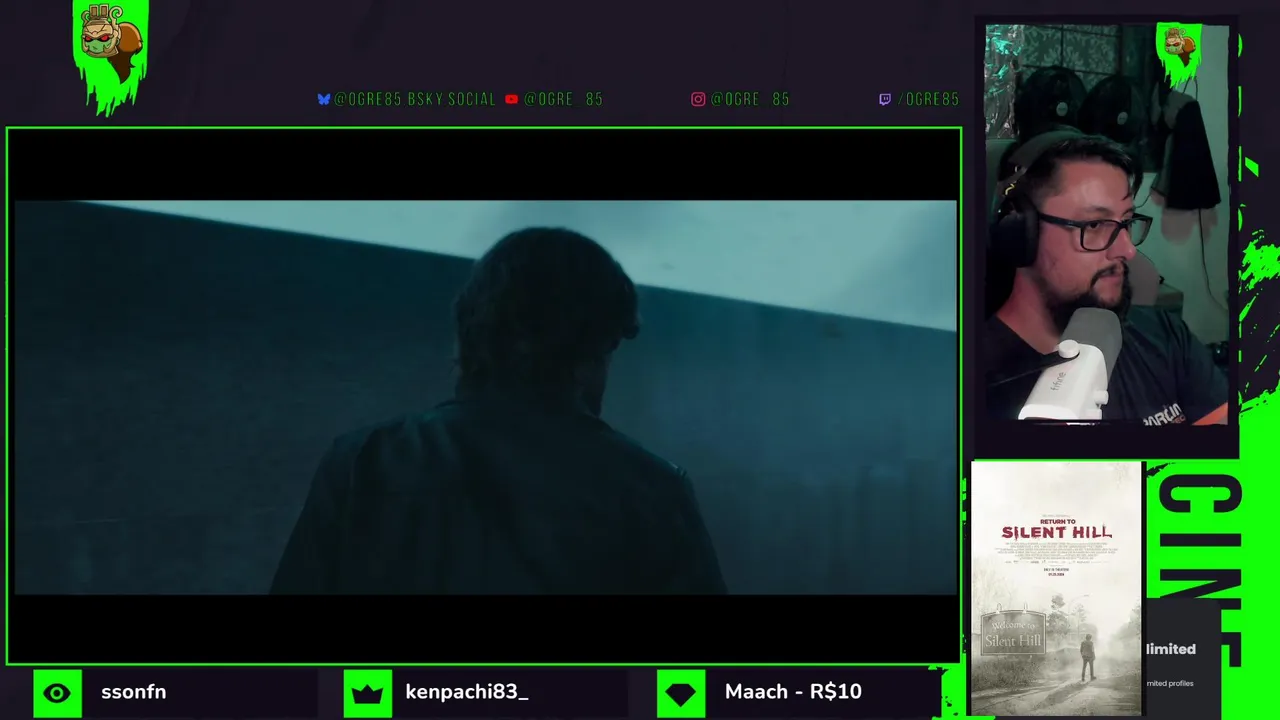
Task: Click the /OGRE85 Twitch handle text
Action: (x=928, y=99)
